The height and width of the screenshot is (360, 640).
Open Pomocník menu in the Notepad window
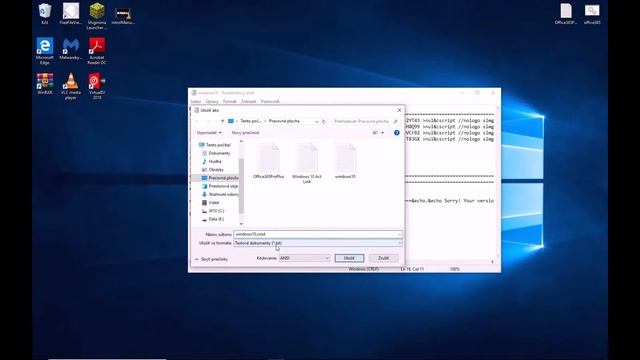click(x=270, y=101)
